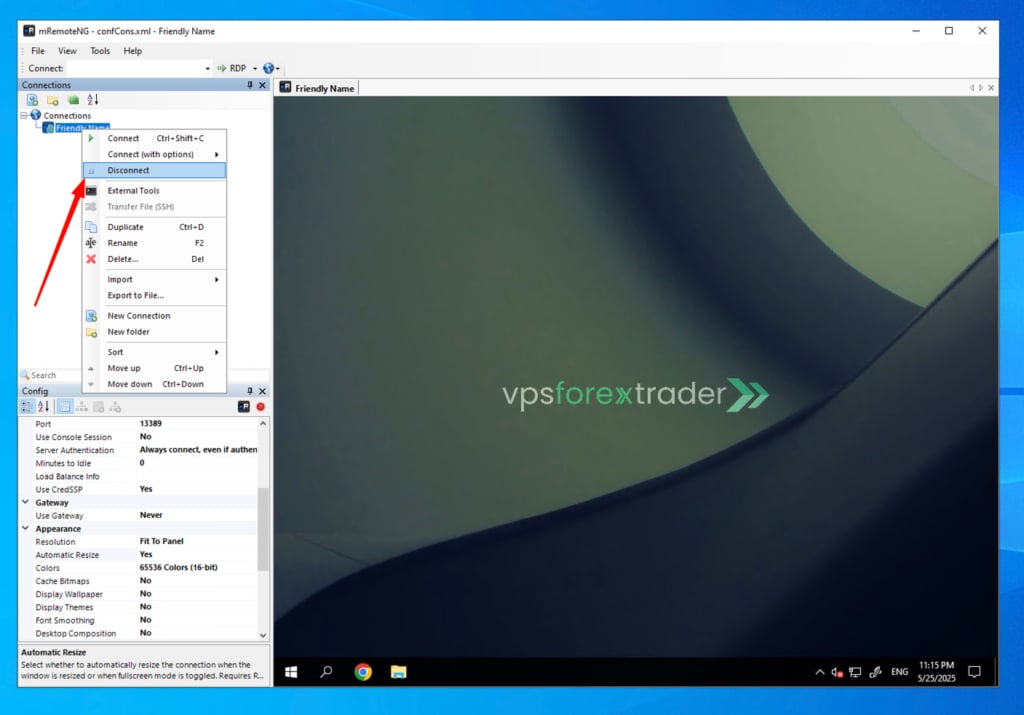Show default inheritance in Config toolbar
Screen dimensions: 1024x715
(116, 407)
